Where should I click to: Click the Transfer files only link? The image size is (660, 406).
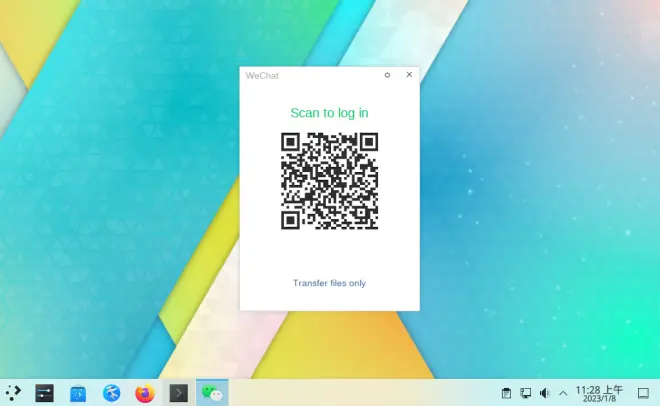329,283
